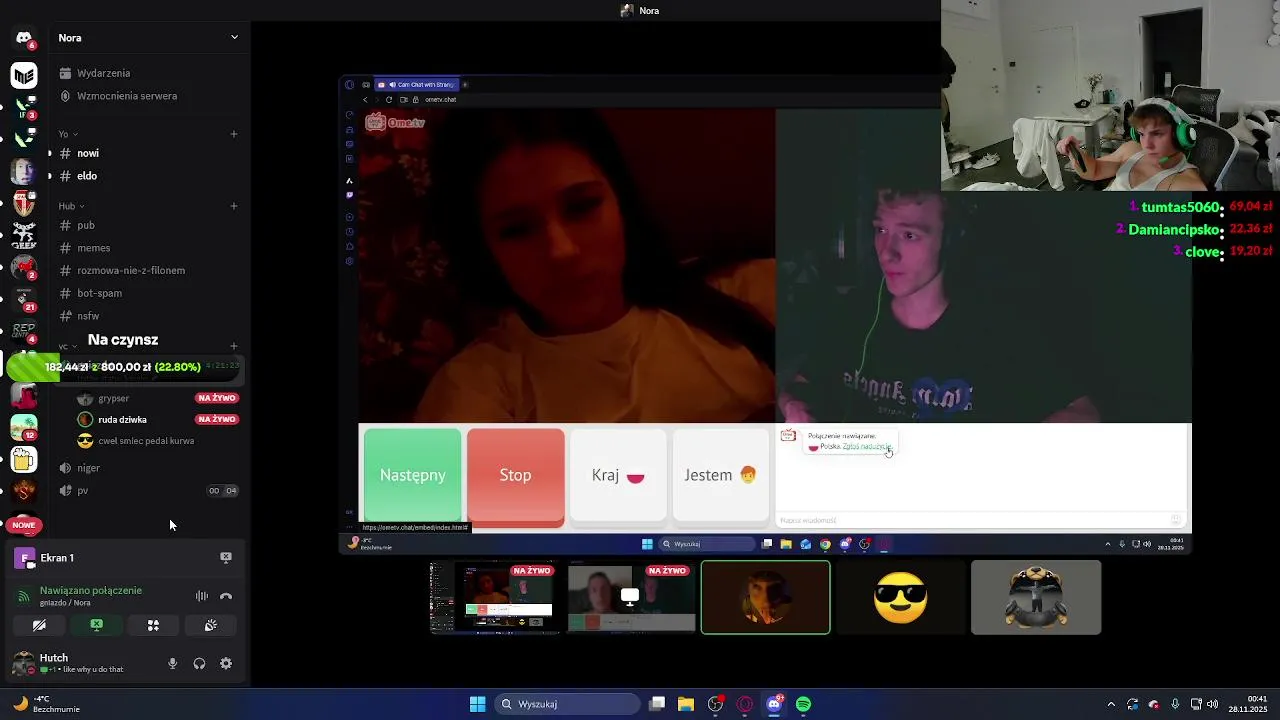Open the ME server icon

tap(24, 75)
